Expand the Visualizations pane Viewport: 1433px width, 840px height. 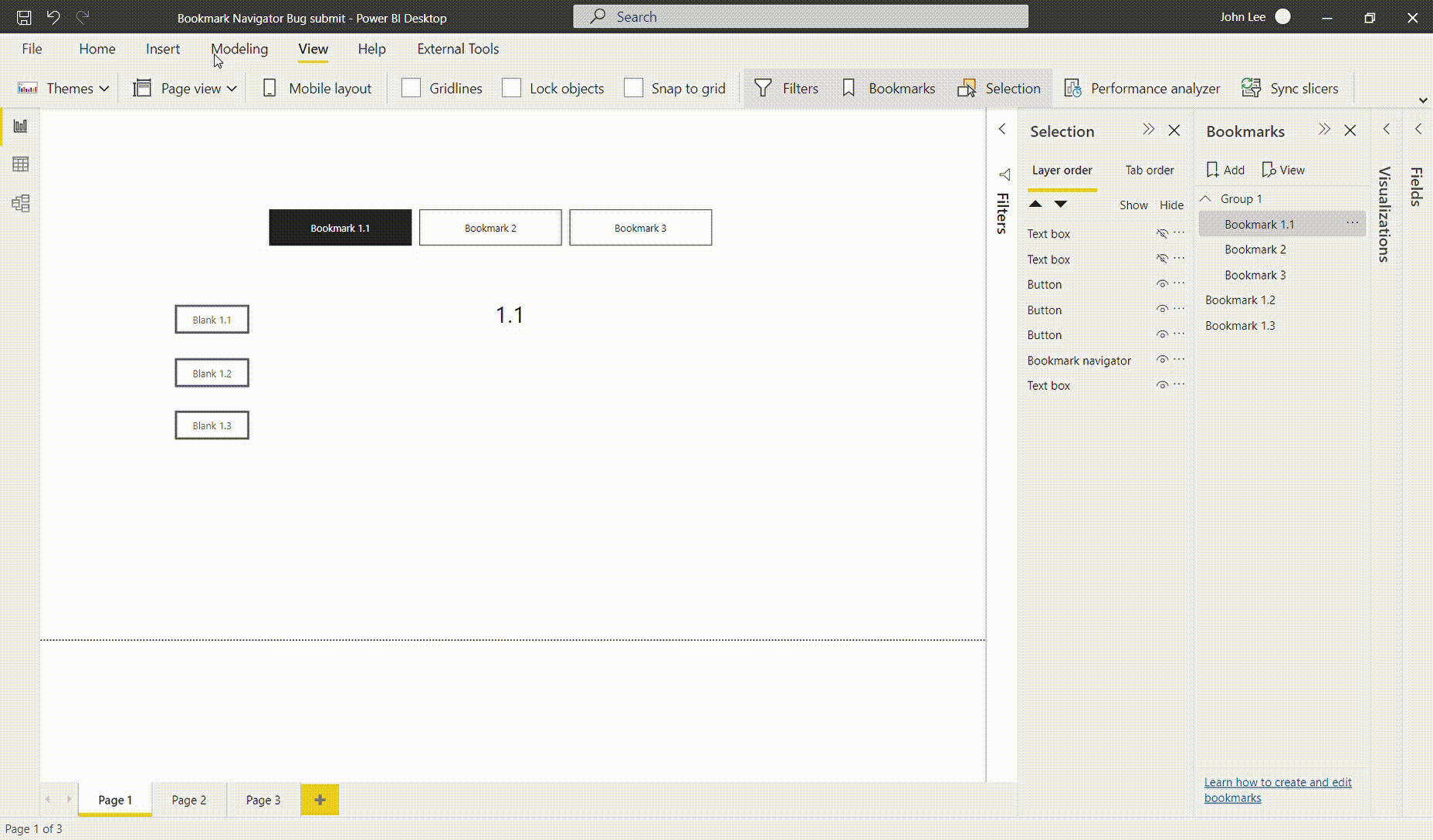pyautogui.click(x=1387, y=129)
